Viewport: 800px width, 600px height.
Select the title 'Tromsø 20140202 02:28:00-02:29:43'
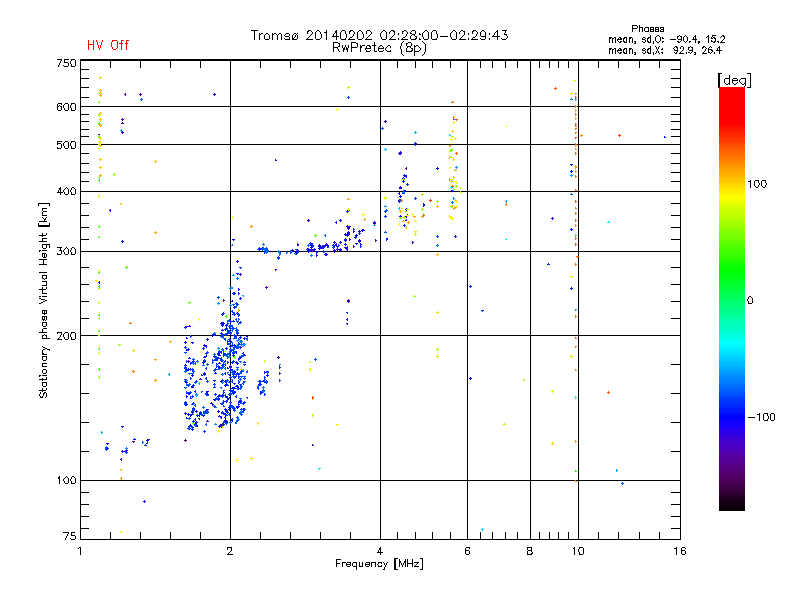click(379, 35)
